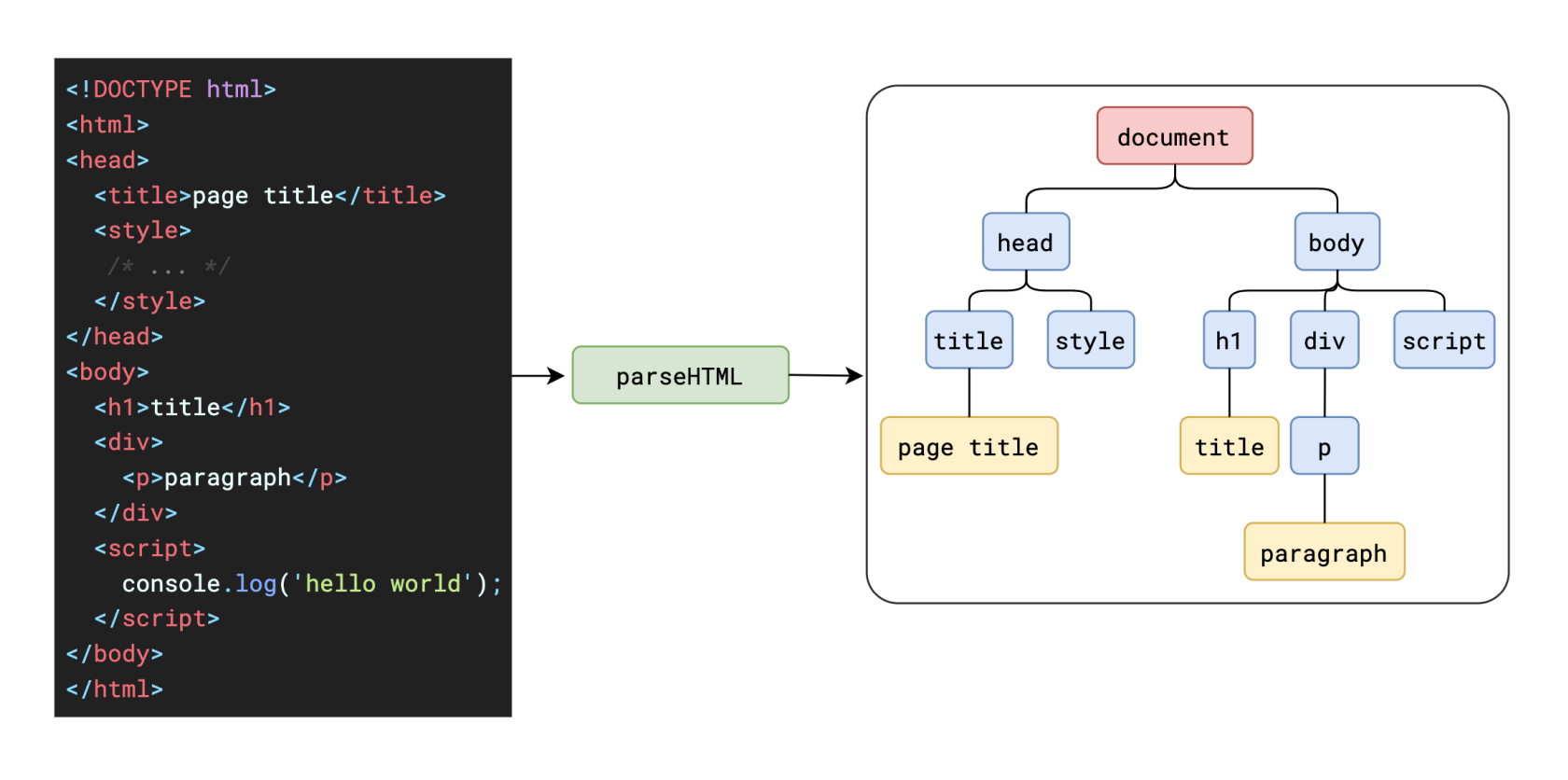Select the yellow paragraph text node
1568x780 pixels.
point(1323,552)
